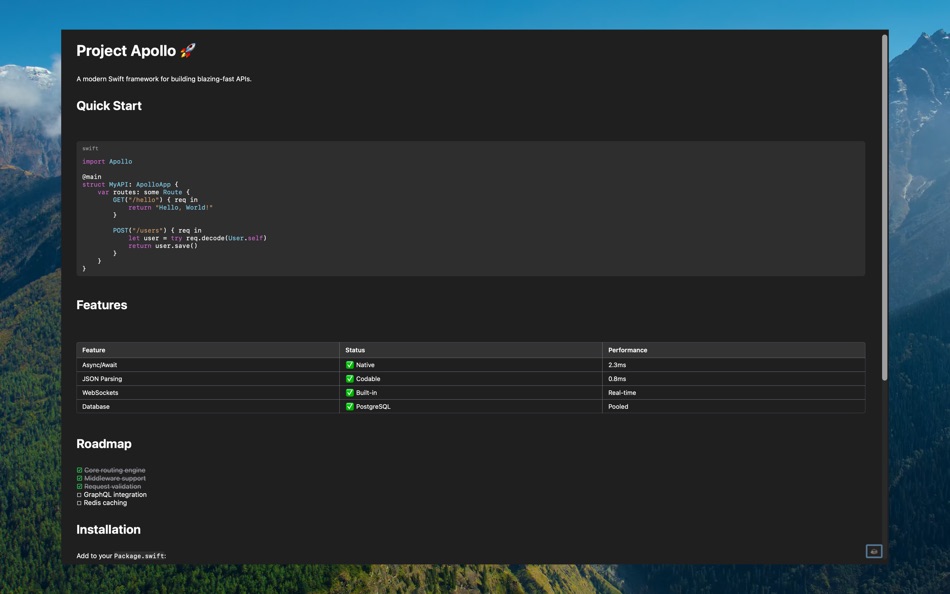Click the eye icon at the bottom right
The image size is (950, 594).
(x=873, y=551)
